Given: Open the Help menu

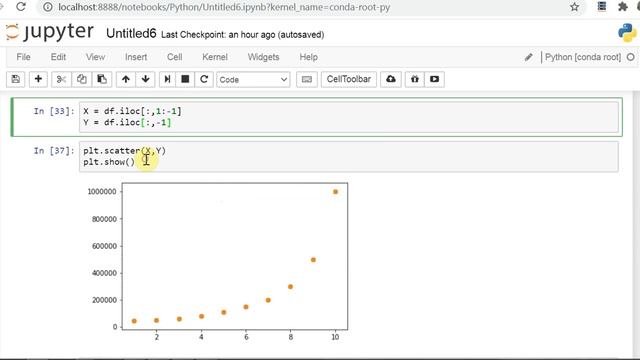Looking at the screenshot, I should [x=309, y=57].
